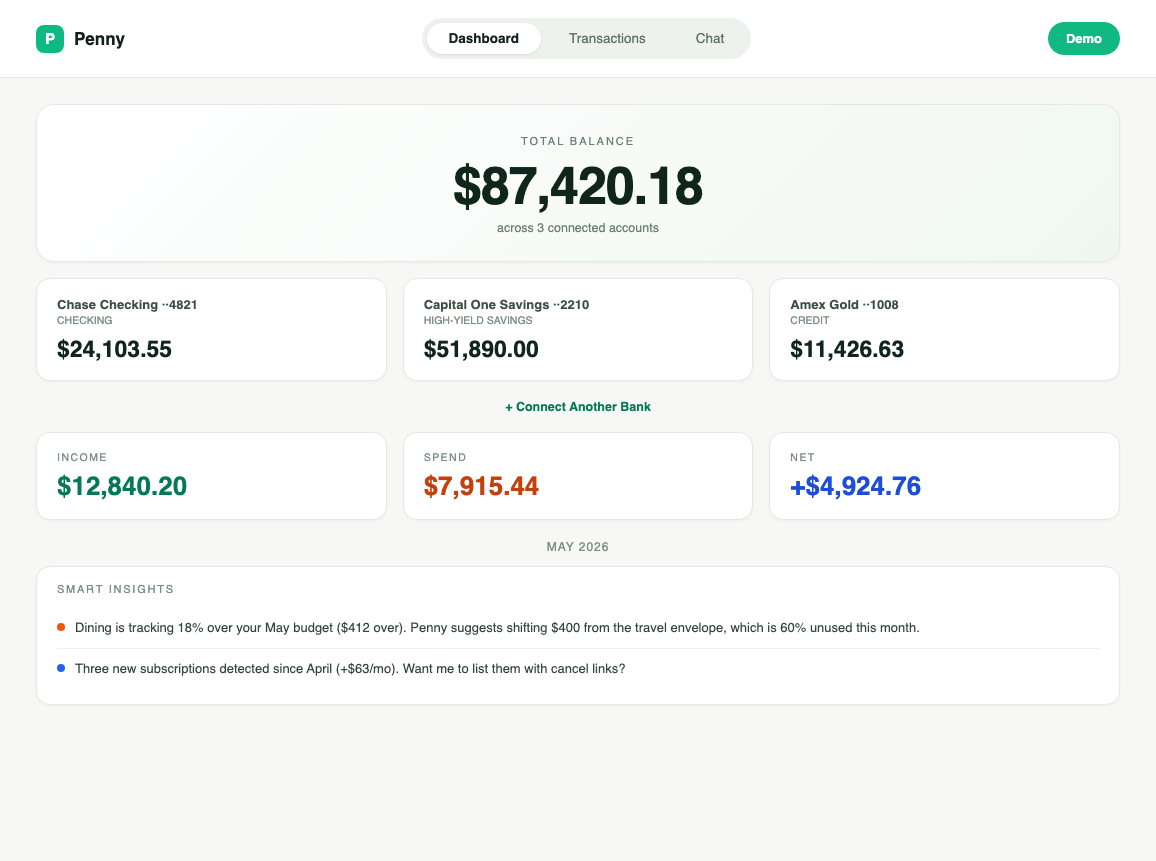The width and height of the screenshot is (1156, 861).
Task: Open the new subscriptions detected insight
Action: tap(578, 669)
